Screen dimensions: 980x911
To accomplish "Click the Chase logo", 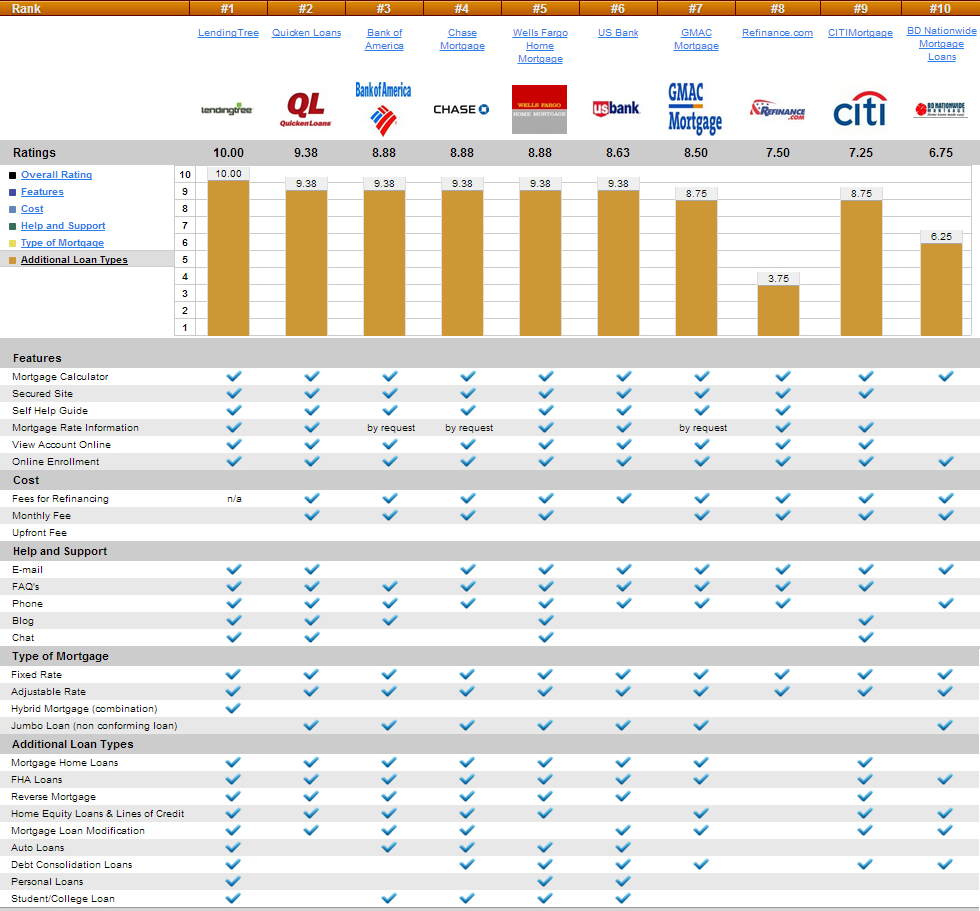I will (461, 109).
